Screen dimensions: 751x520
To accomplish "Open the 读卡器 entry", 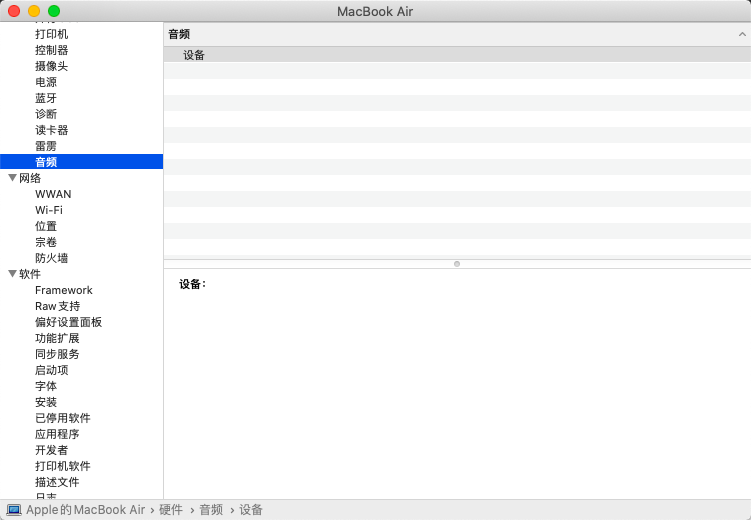I will click(51, 130).
